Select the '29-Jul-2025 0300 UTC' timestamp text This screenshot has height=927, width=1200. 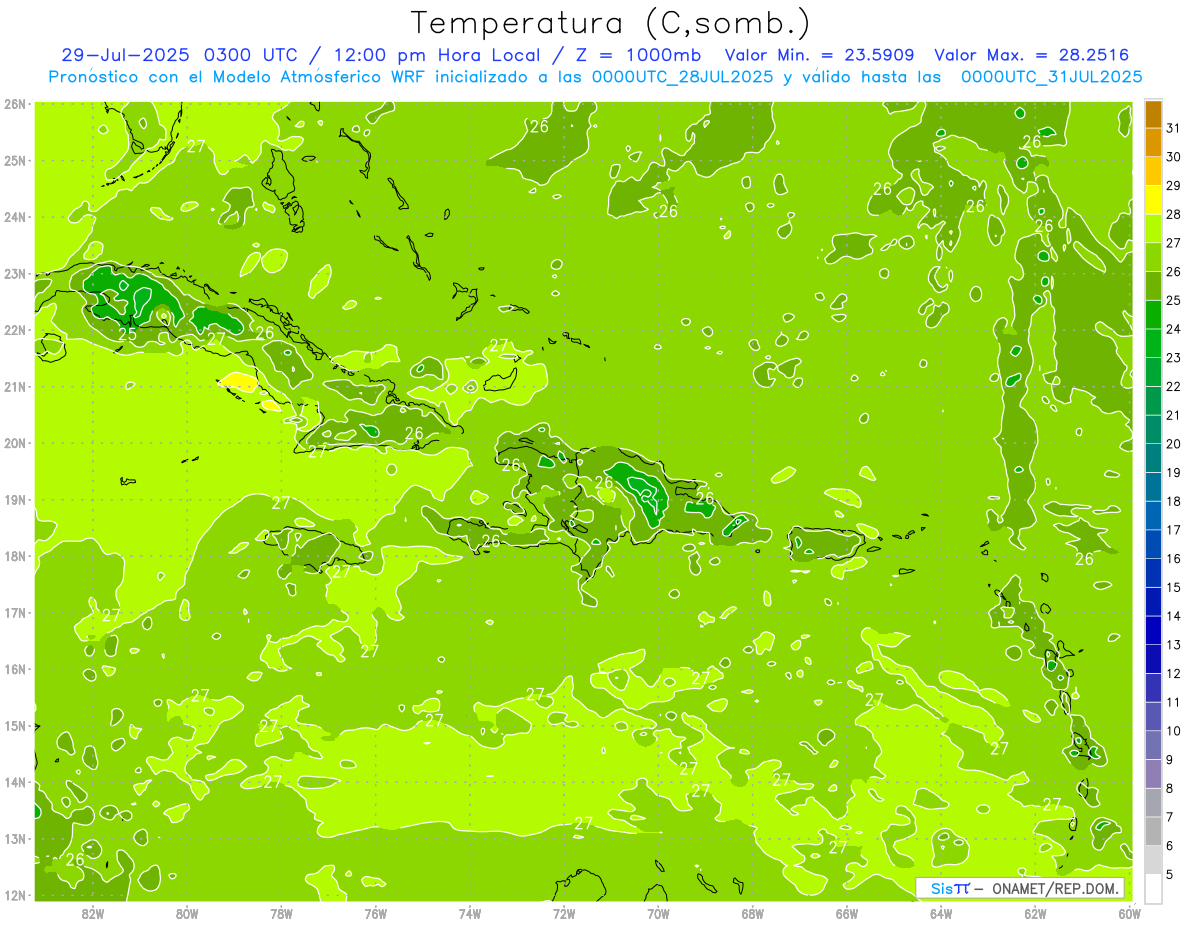pyautogui.click(x=177, y=55)
